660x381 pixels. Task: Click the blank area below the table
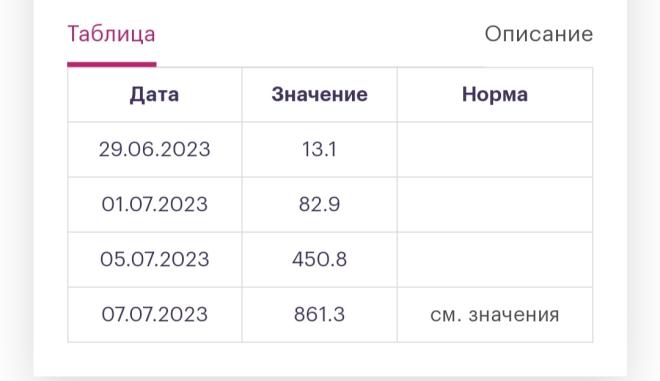(330, 359)
